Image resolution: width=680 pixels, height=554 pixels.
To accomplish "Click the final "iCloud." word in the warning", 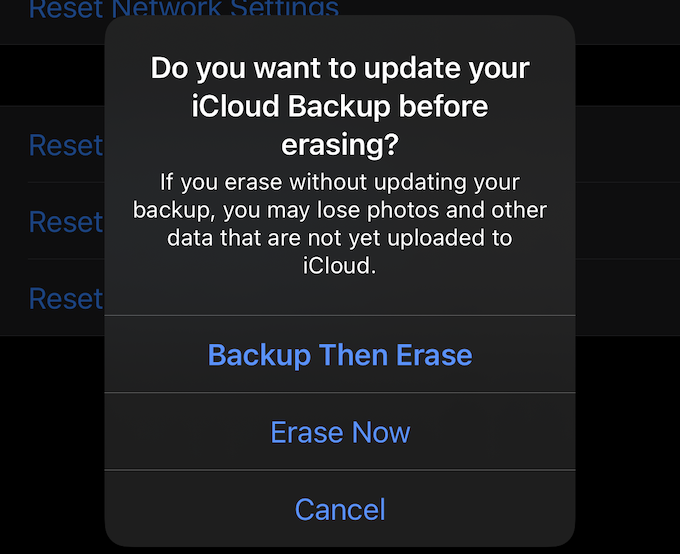I will (x=340, y=267).
